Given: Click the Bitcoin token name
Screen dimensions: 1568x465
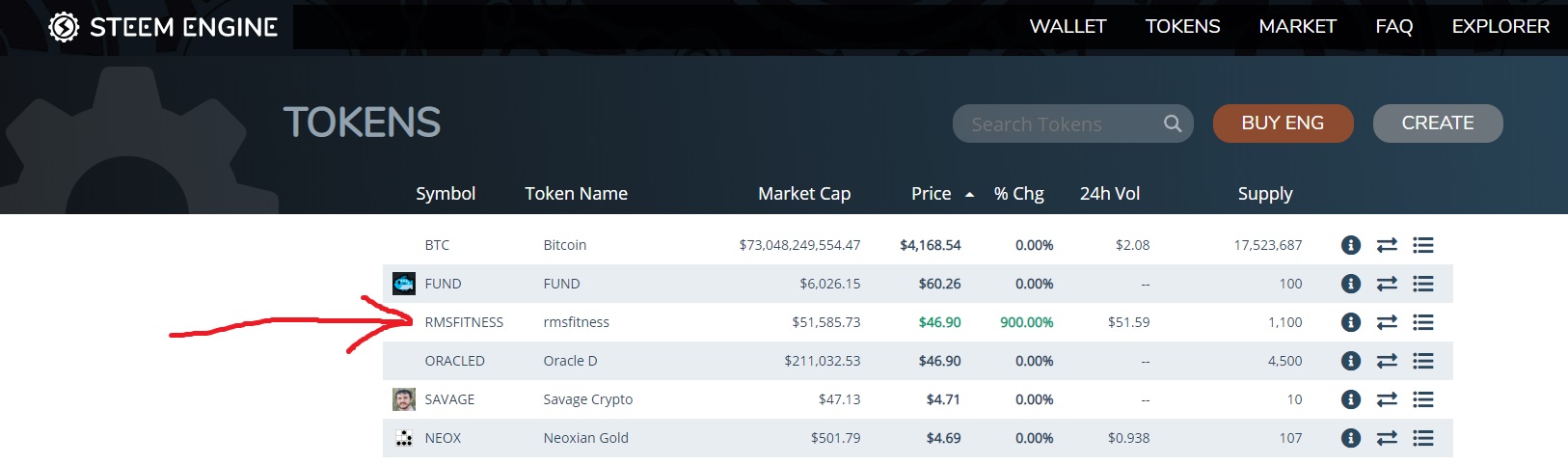Looking at the screenshot, I should point(564,245).
